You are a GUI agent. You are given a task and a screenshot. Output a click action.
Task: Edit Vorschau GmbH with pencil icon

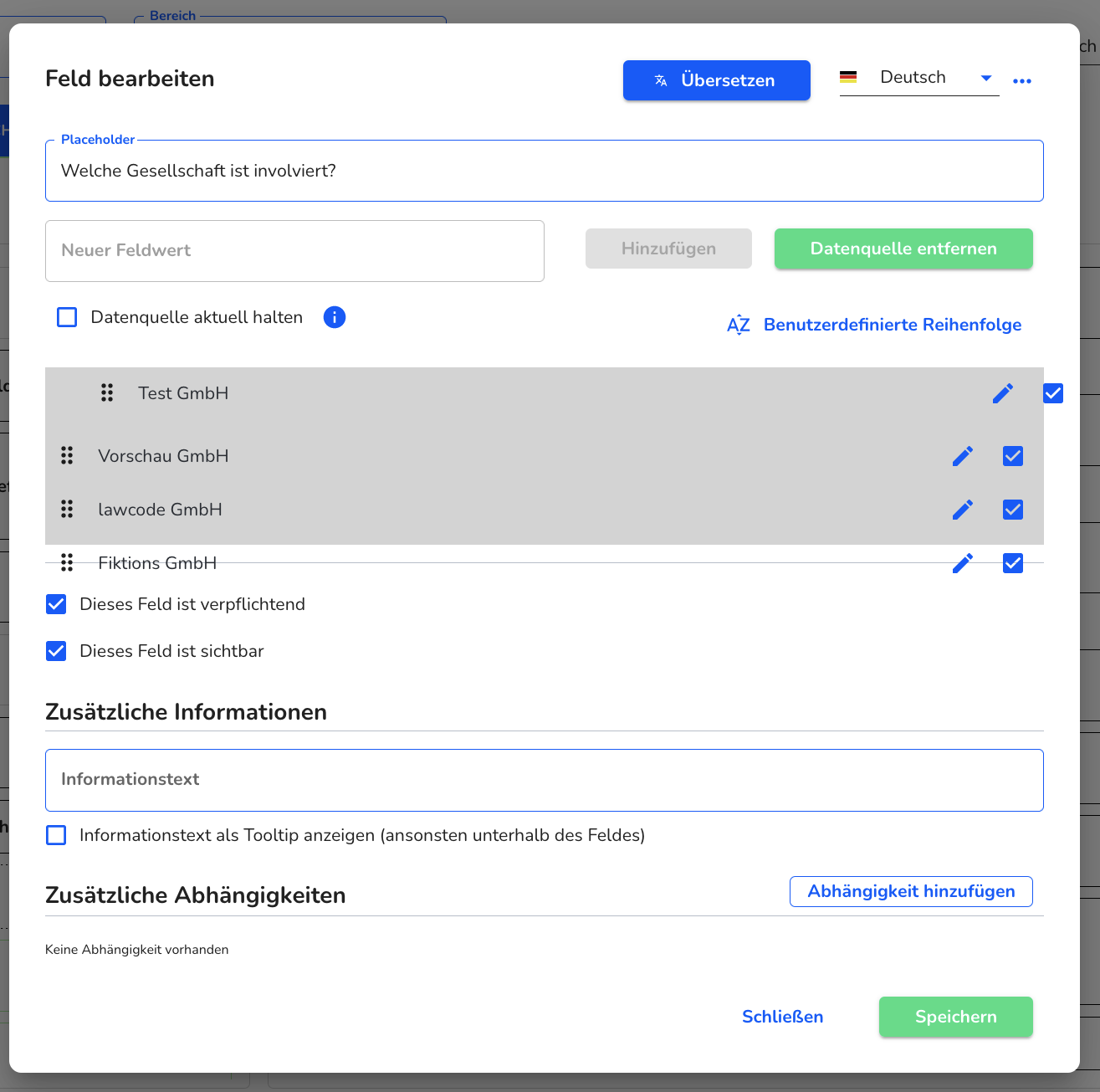(x=963, y=456)
